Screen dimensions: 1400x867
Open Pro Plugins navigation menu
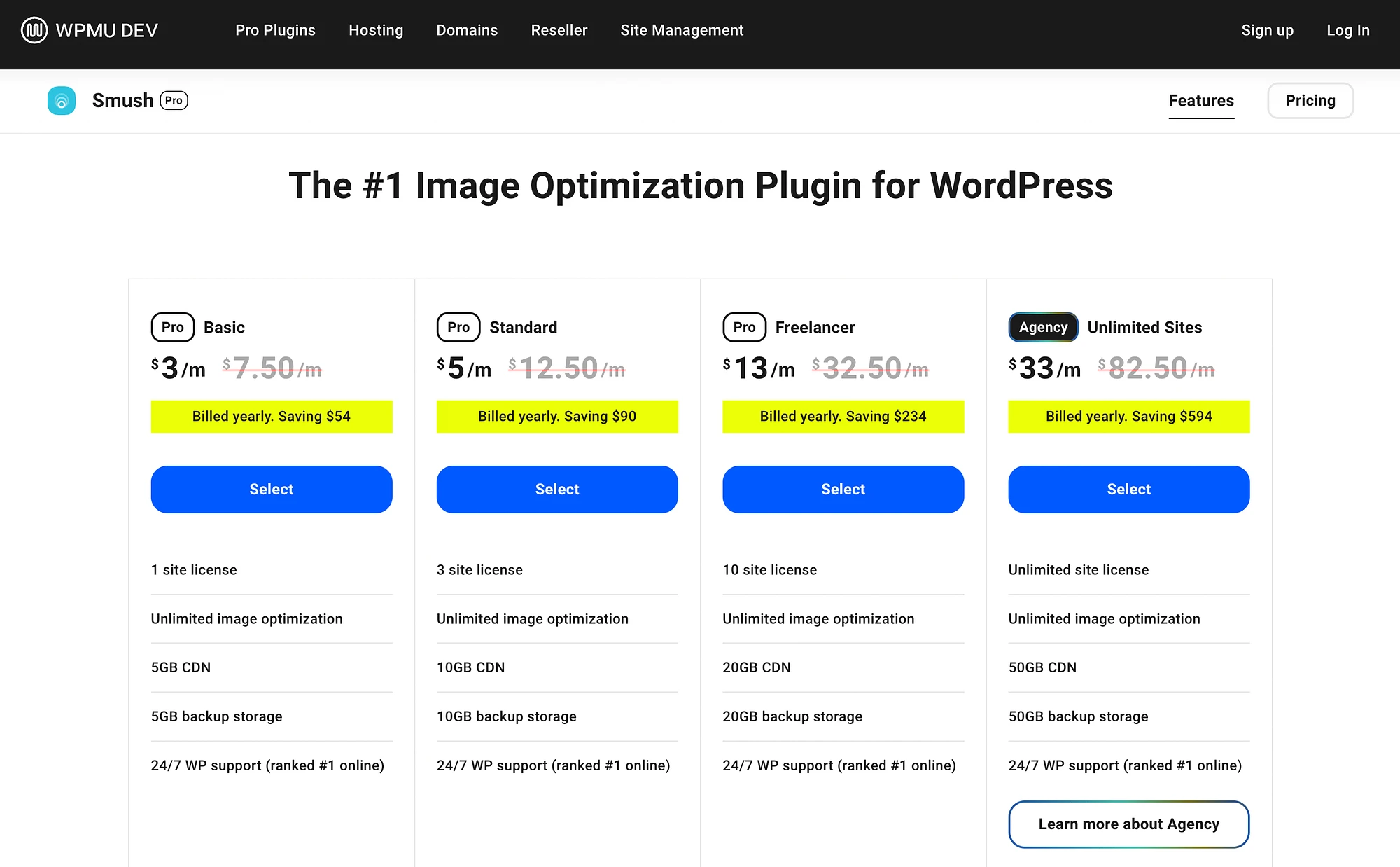pos(275,30)
